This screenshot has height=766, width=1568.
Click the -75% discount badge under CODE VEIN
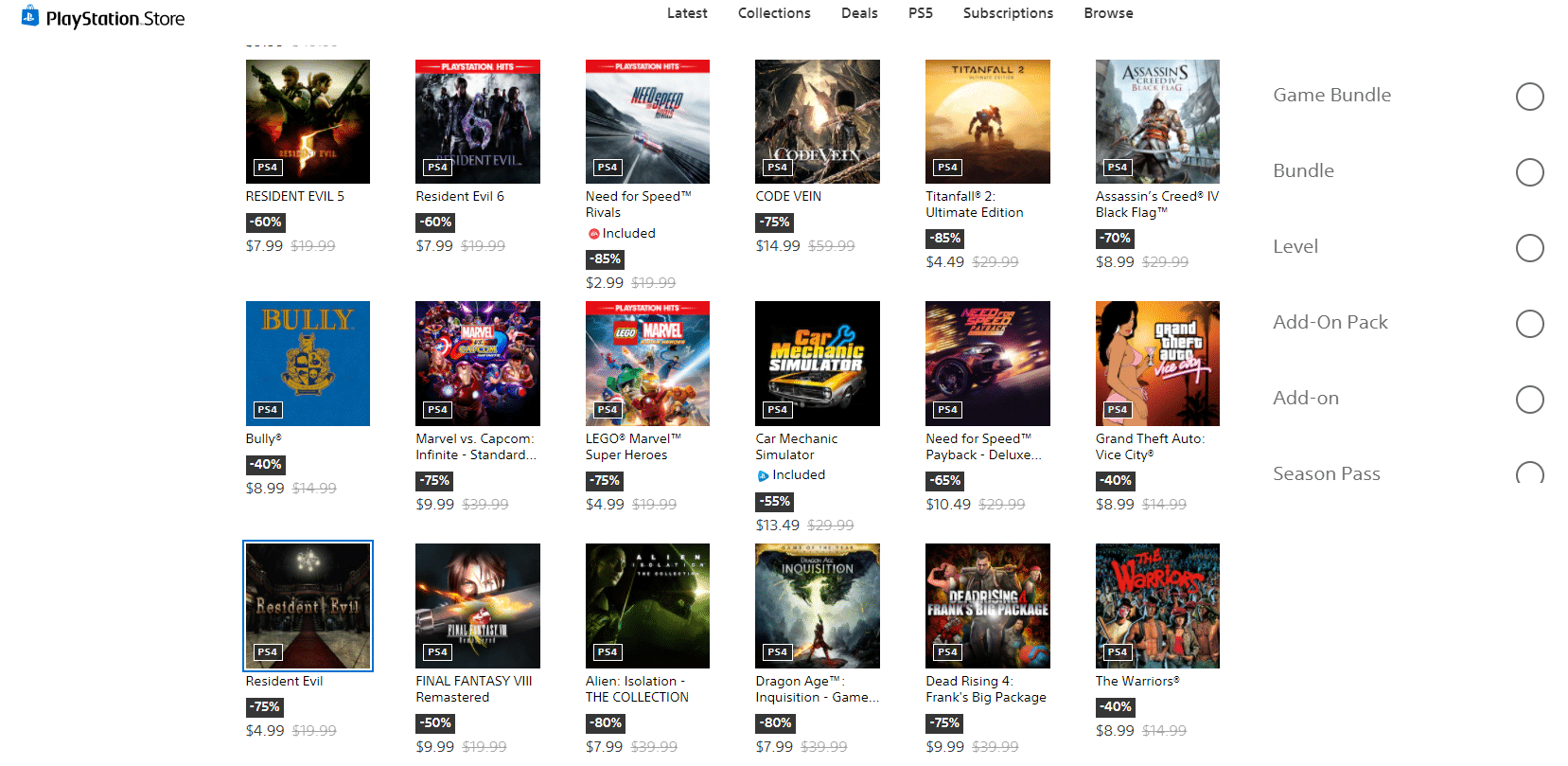(x=774, y=223)
